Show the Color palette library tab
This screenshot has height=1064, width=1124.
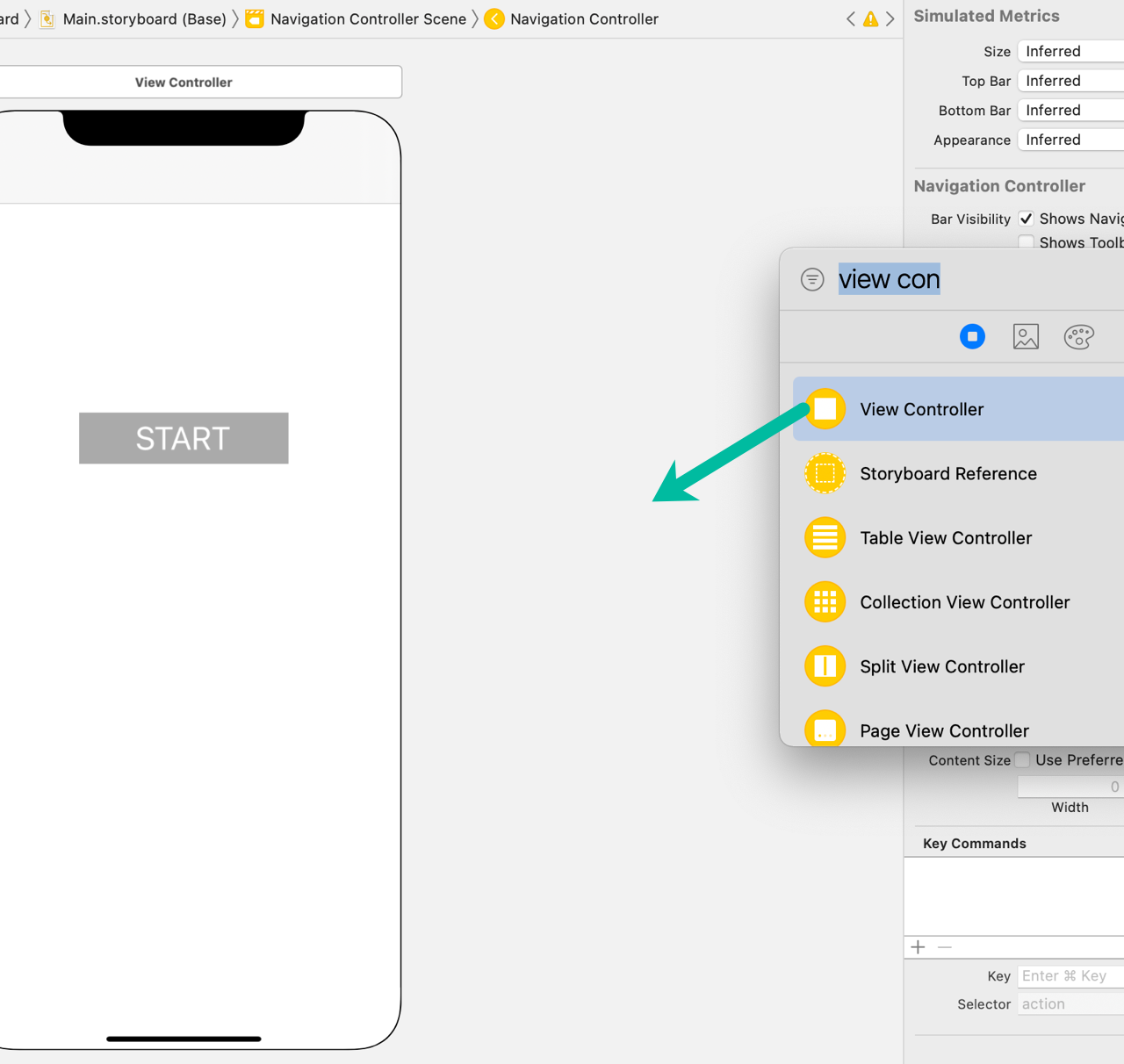1078,336
